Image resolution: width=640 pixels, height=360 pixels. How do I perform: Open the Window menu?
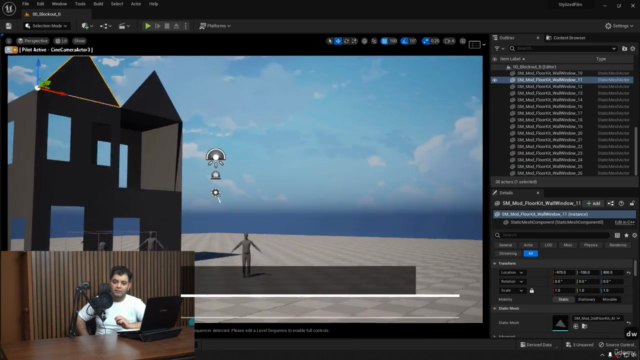[59, 4]
